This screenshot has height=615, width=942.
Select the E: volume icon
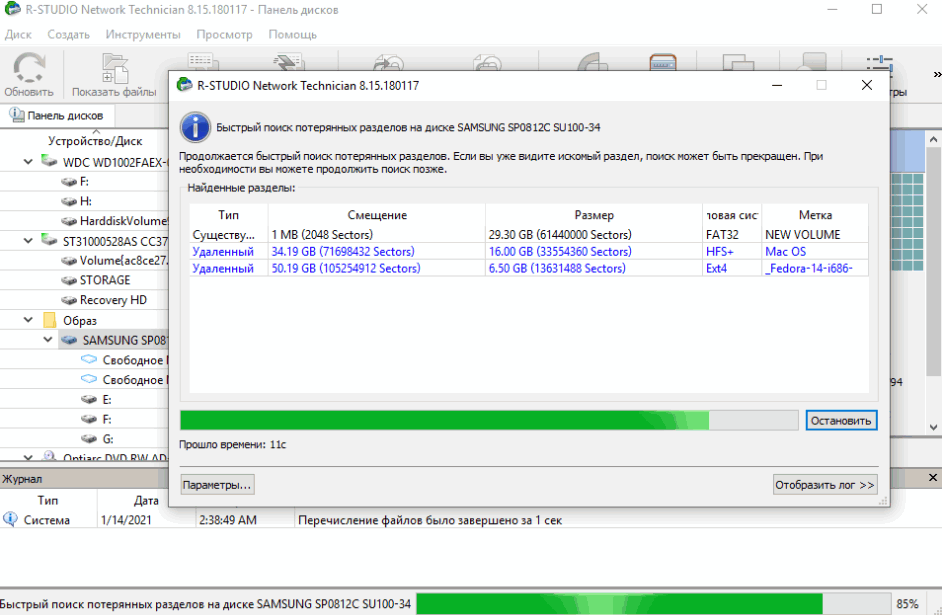89,399
